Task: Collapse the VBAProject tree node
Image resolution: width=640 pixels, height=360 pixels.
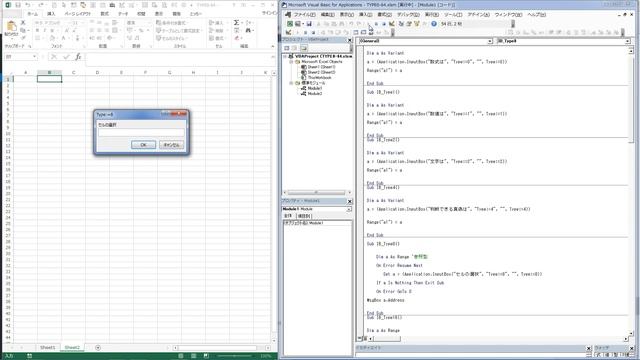Action: point(285,56)
